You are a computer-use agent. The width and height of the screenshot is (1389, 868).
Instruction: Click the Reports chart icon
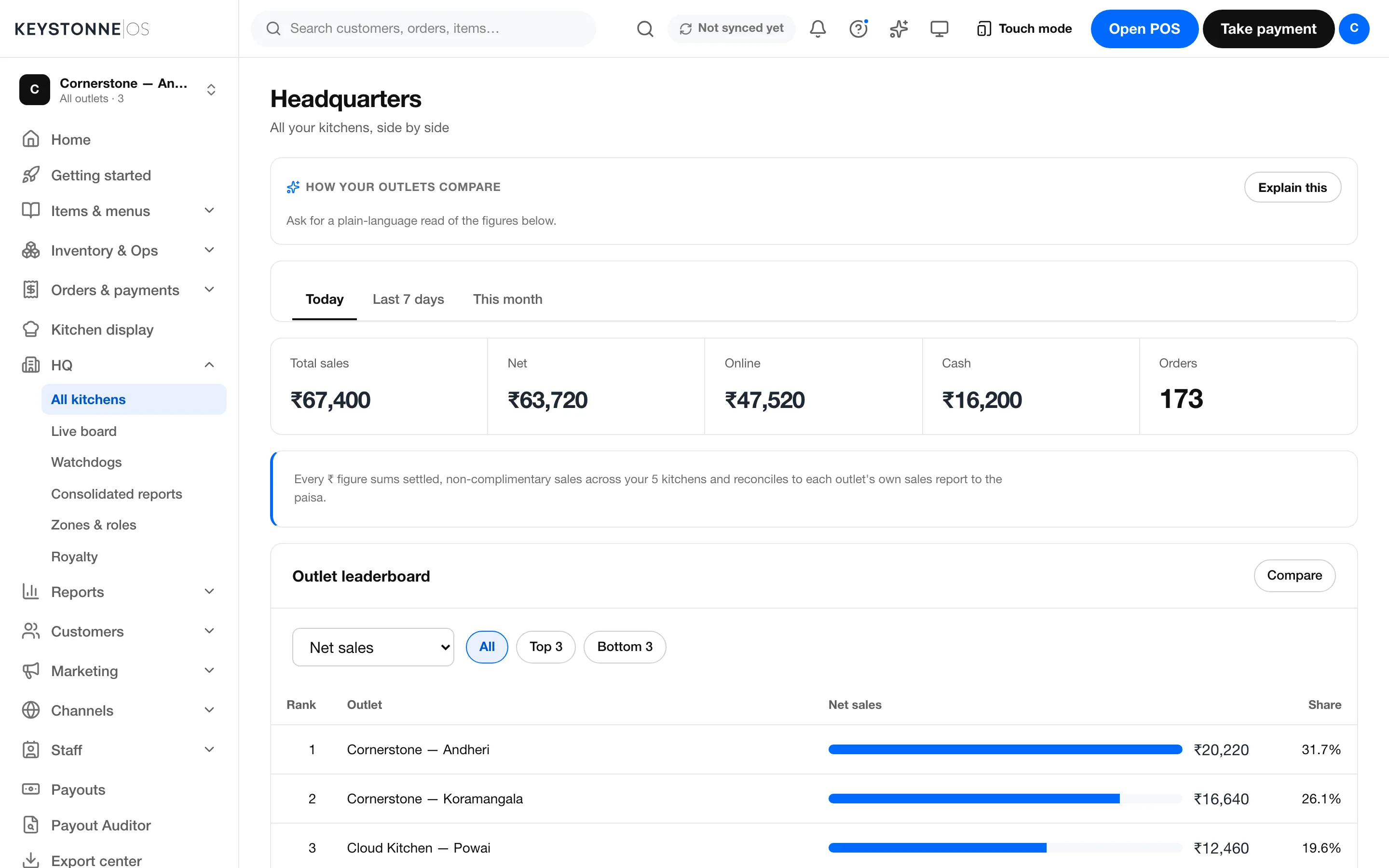point(31,592)
